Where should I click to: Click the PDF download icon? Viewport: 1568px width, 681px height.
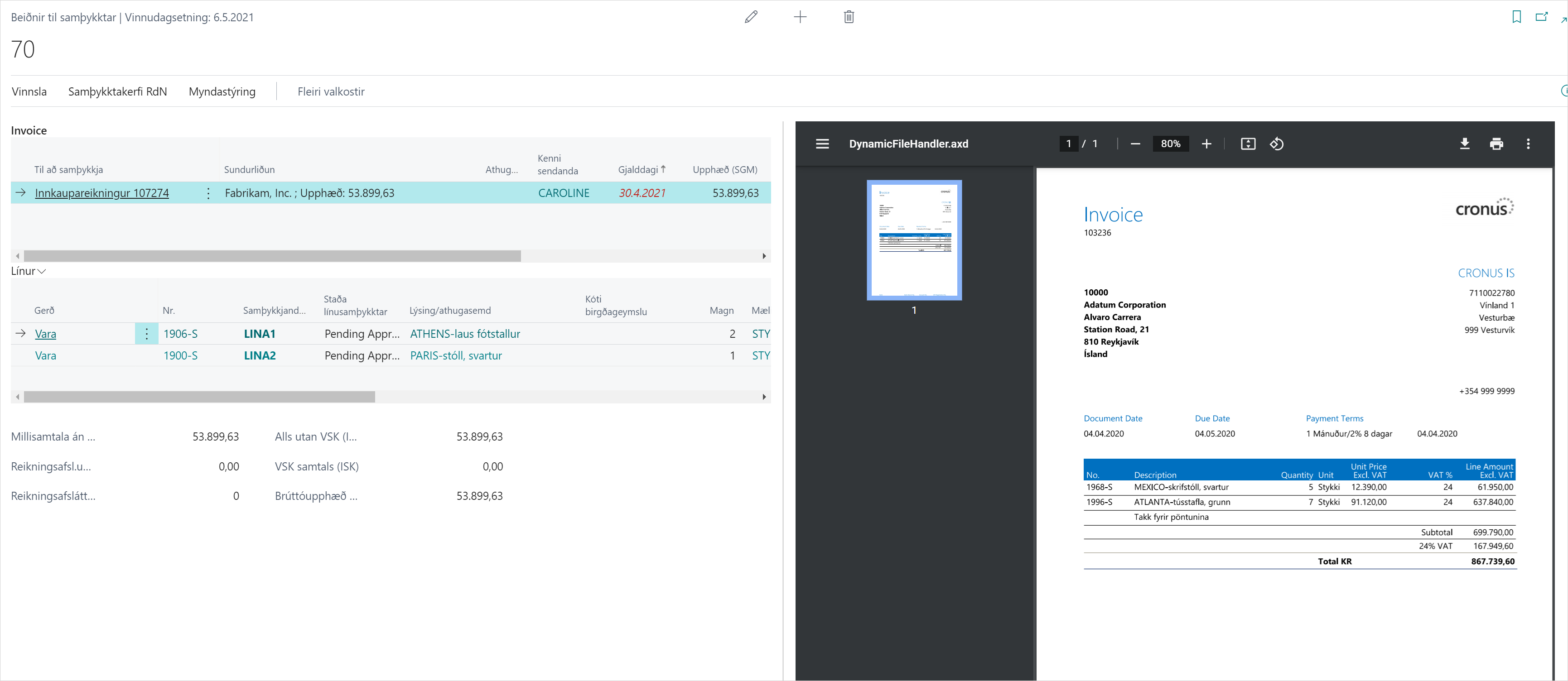[1465, 144]
